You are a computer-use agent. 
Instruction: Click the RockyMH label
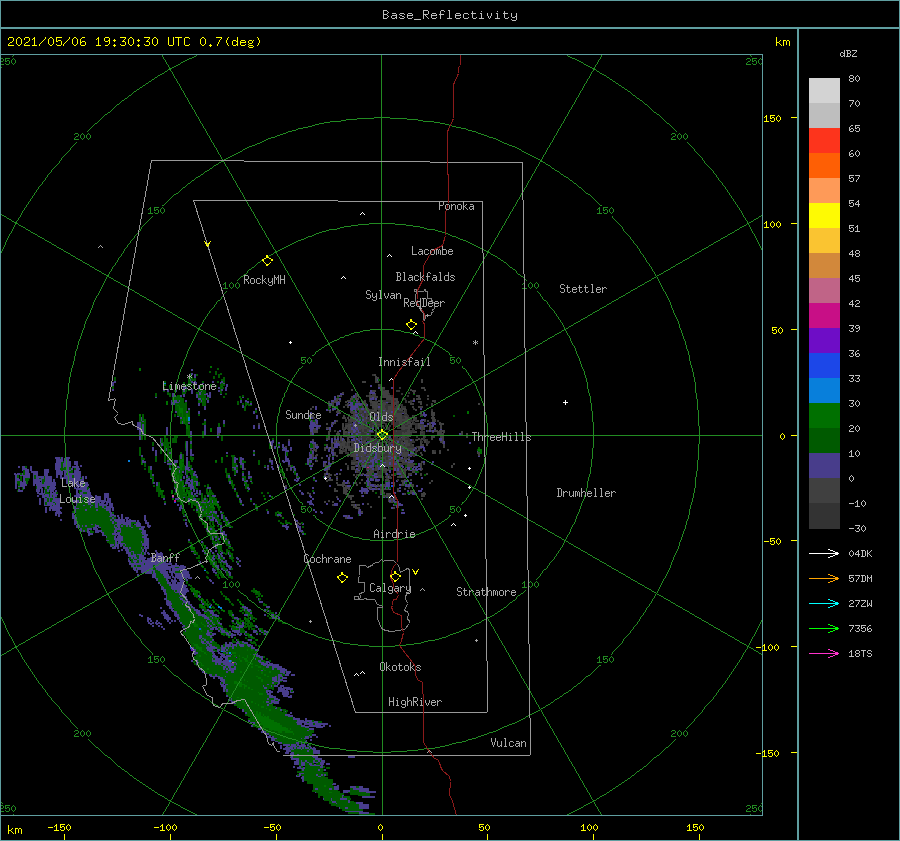pos(264,280)
